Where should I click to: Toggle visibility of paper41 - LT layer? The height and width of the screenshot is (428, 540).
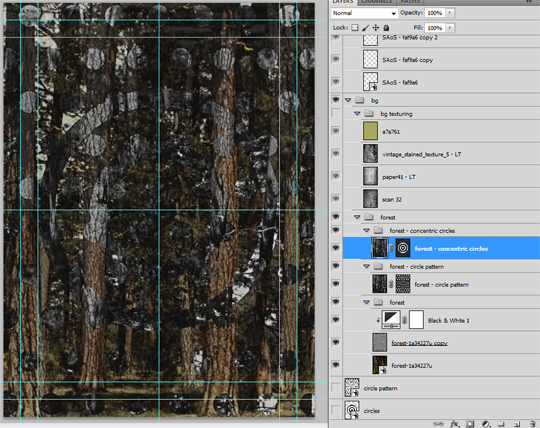point(336,176)
